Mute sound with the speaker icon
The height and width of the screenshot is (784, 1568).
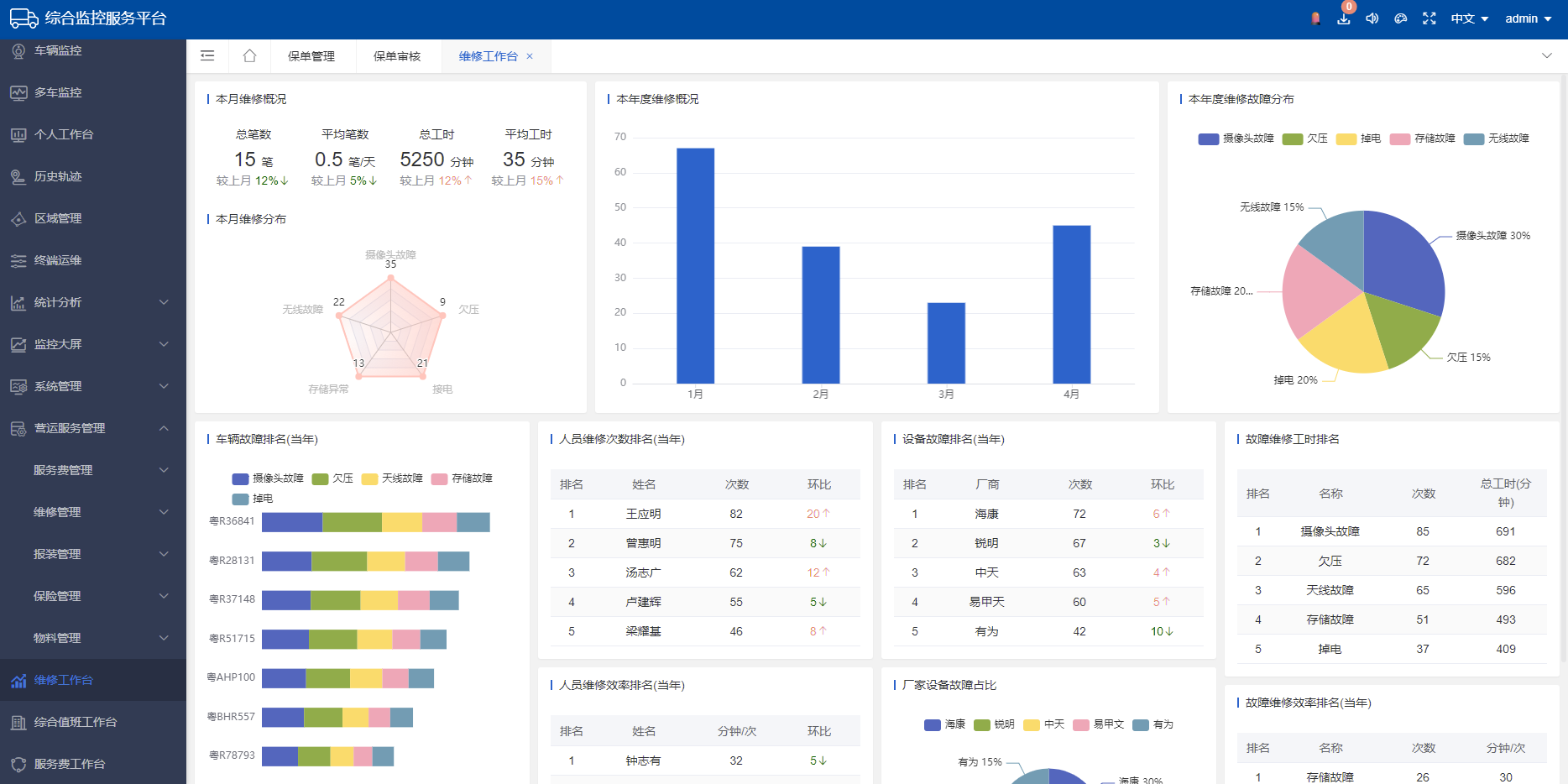(x=1372, y=18)
